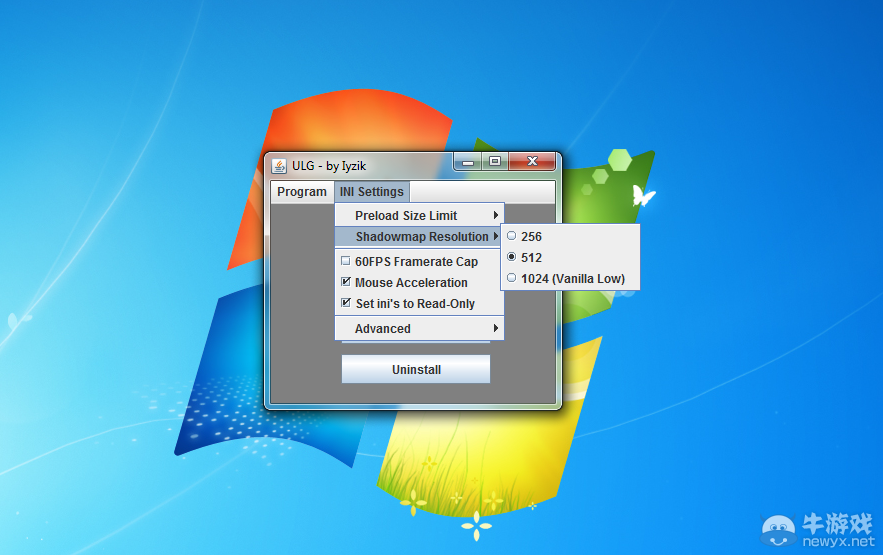Viewport: 883px width, 555px height.
Task: Pick 1024 (Vanilla Low) resolution
Action: (511, 278)
